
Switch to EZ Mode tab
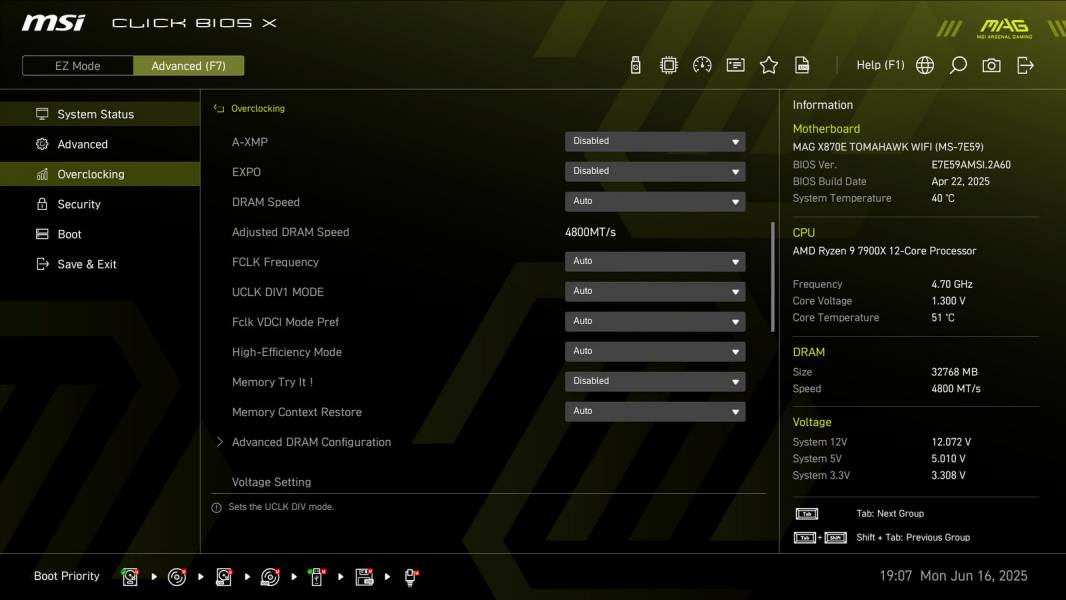pos(78,65)
